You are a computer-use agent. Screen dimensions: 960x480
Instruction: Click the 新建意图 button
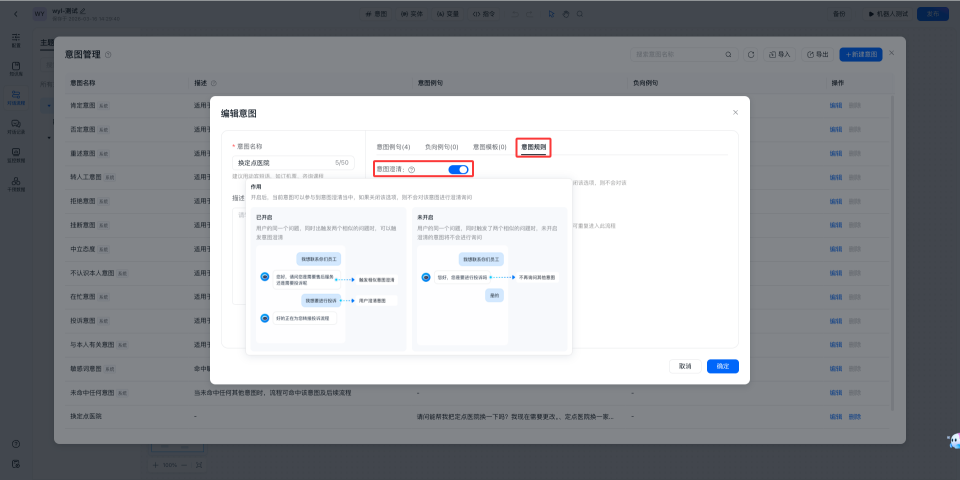tap(860, 54)
